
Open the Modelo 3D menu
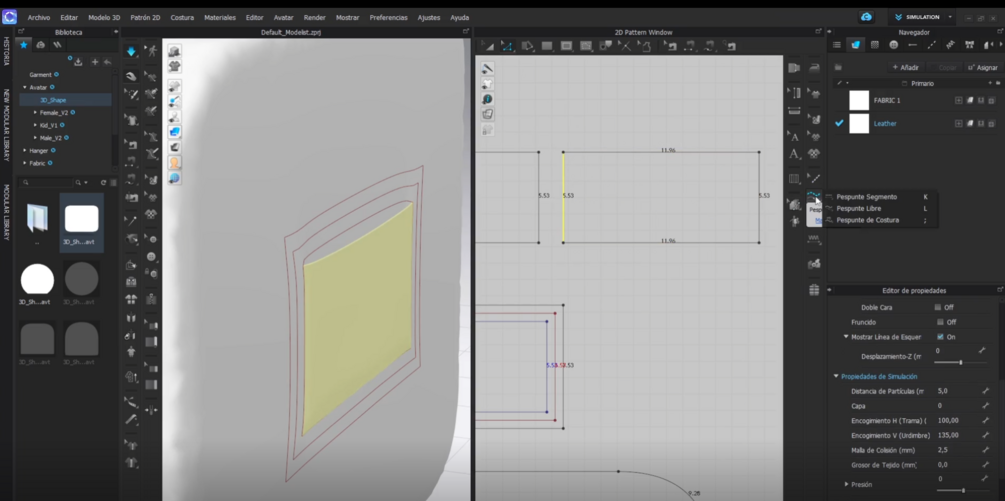click(x=104, y=17)
